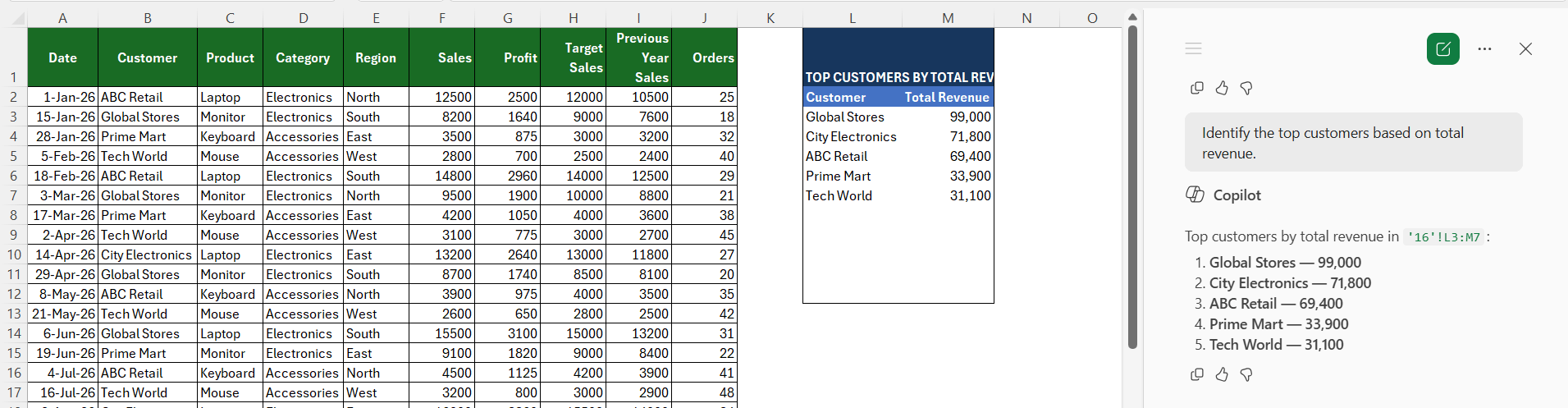The height and width of the screenshot is (408, 1568).
Task: Open the three-dot more options menu
Action: [1484, 49]
